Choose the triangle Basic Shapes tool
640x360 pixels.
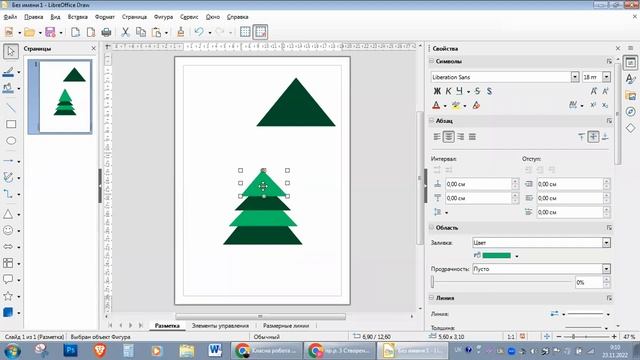(x=8, y=214)
